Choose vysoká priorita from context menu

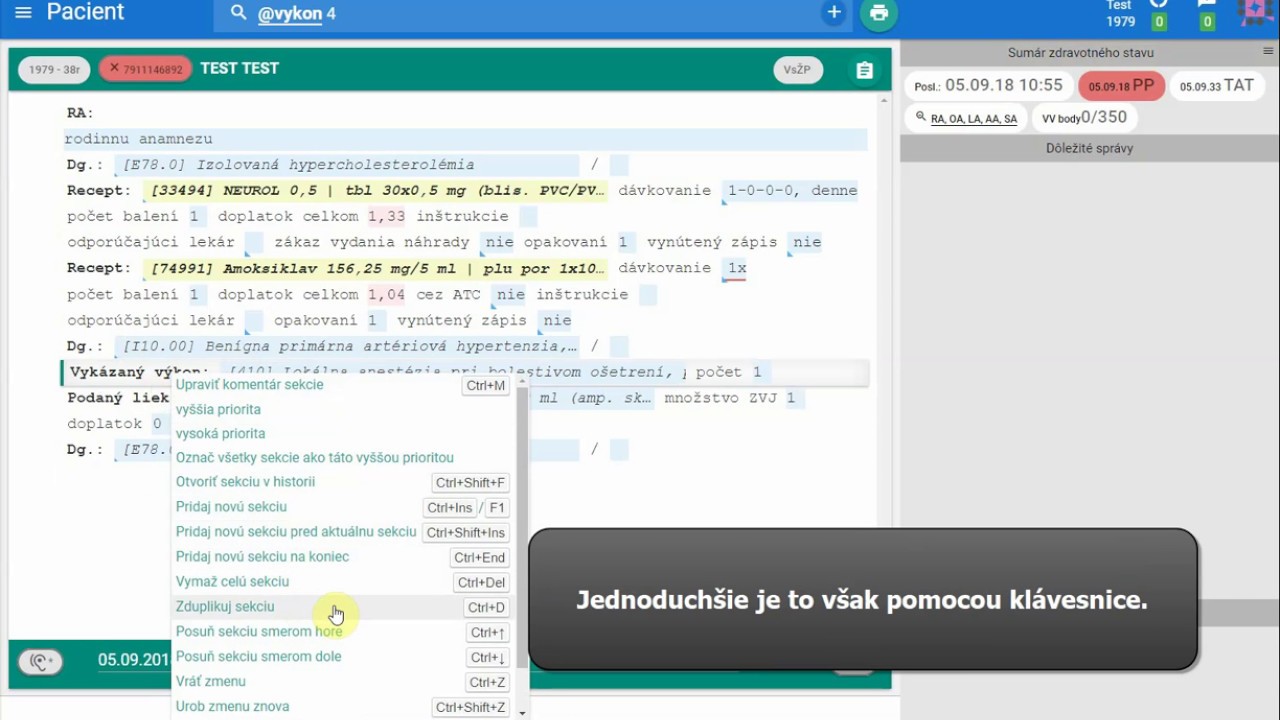tap(344, 434)
